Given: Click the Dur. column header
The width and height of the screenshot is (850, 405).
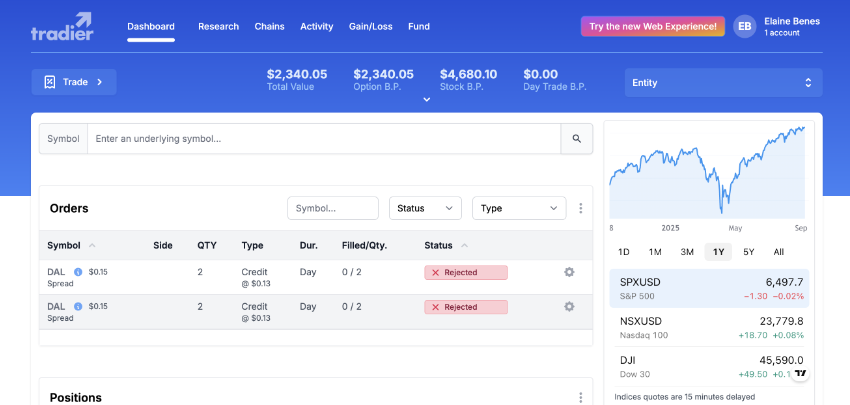Looking at the screenshot, I should [x=308, y=246].
